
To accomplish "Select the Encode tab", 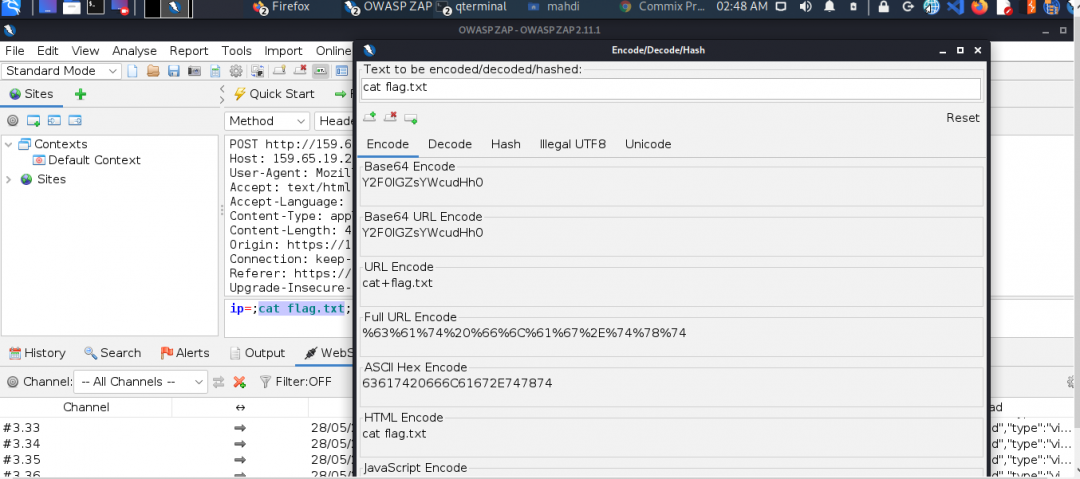I will coord(388,144).
